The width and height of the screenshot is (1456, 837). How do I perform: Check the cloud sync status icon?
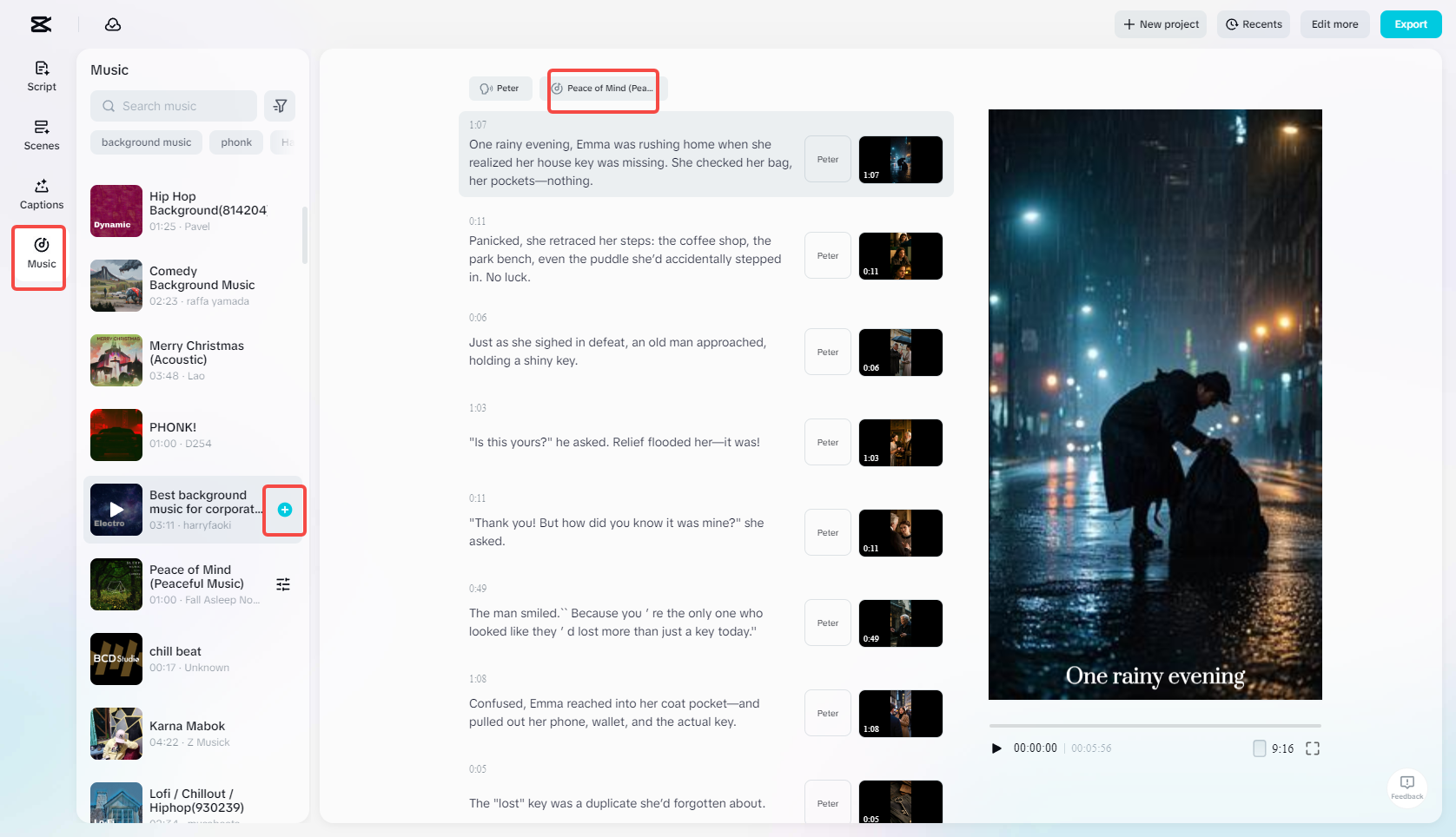(x=113, y=24)
